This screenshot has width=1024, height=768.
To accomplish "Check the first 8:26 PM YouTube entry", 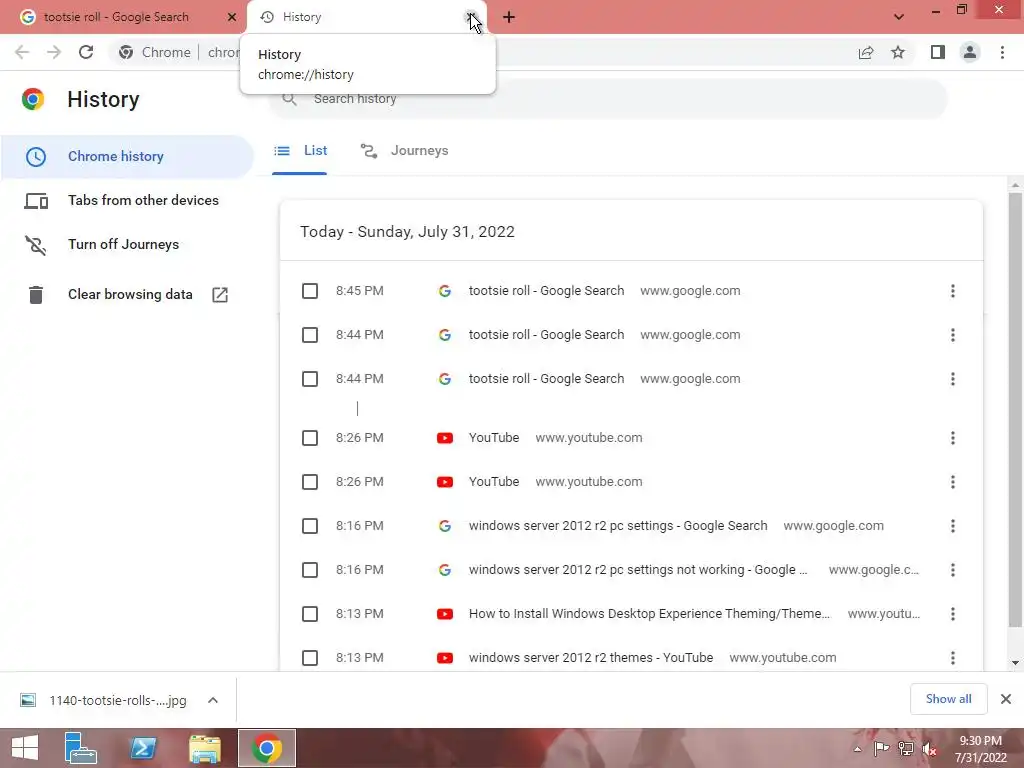I will point(310,438).
